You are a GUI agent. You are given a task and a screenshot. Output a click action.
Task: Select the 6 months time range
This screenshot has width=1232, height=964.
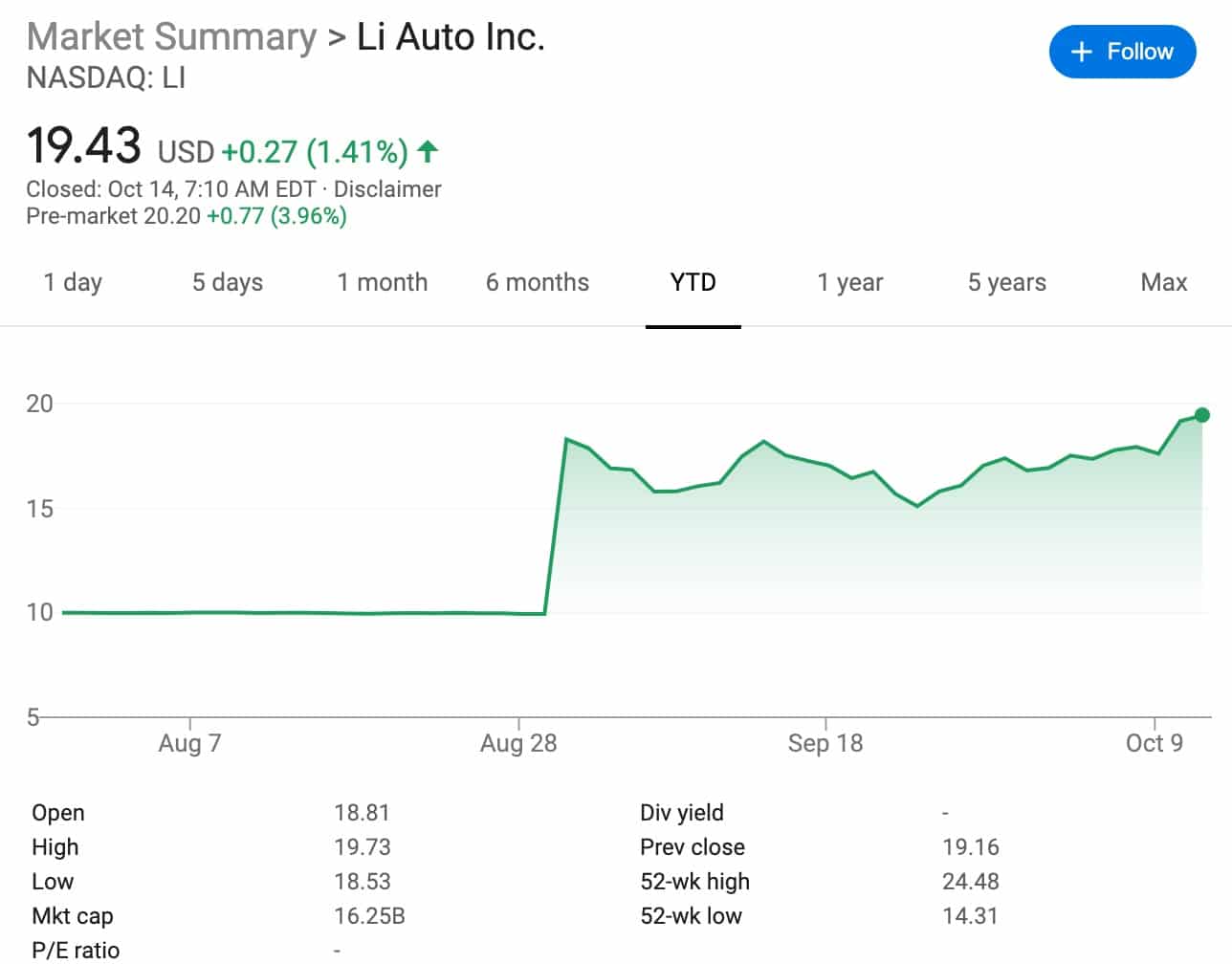click(537, 282)
